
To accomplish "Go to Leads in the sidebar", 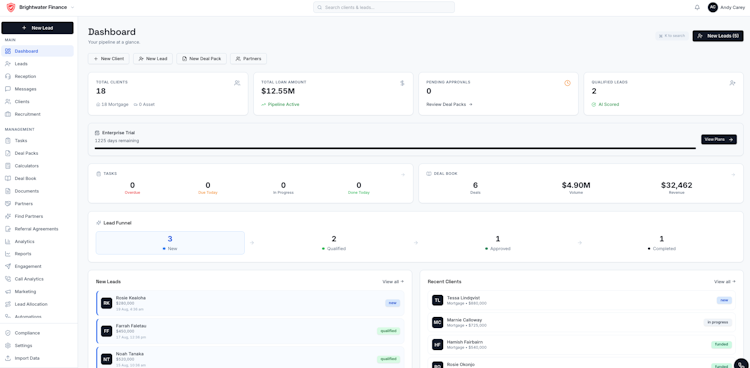I will (38, 64).
